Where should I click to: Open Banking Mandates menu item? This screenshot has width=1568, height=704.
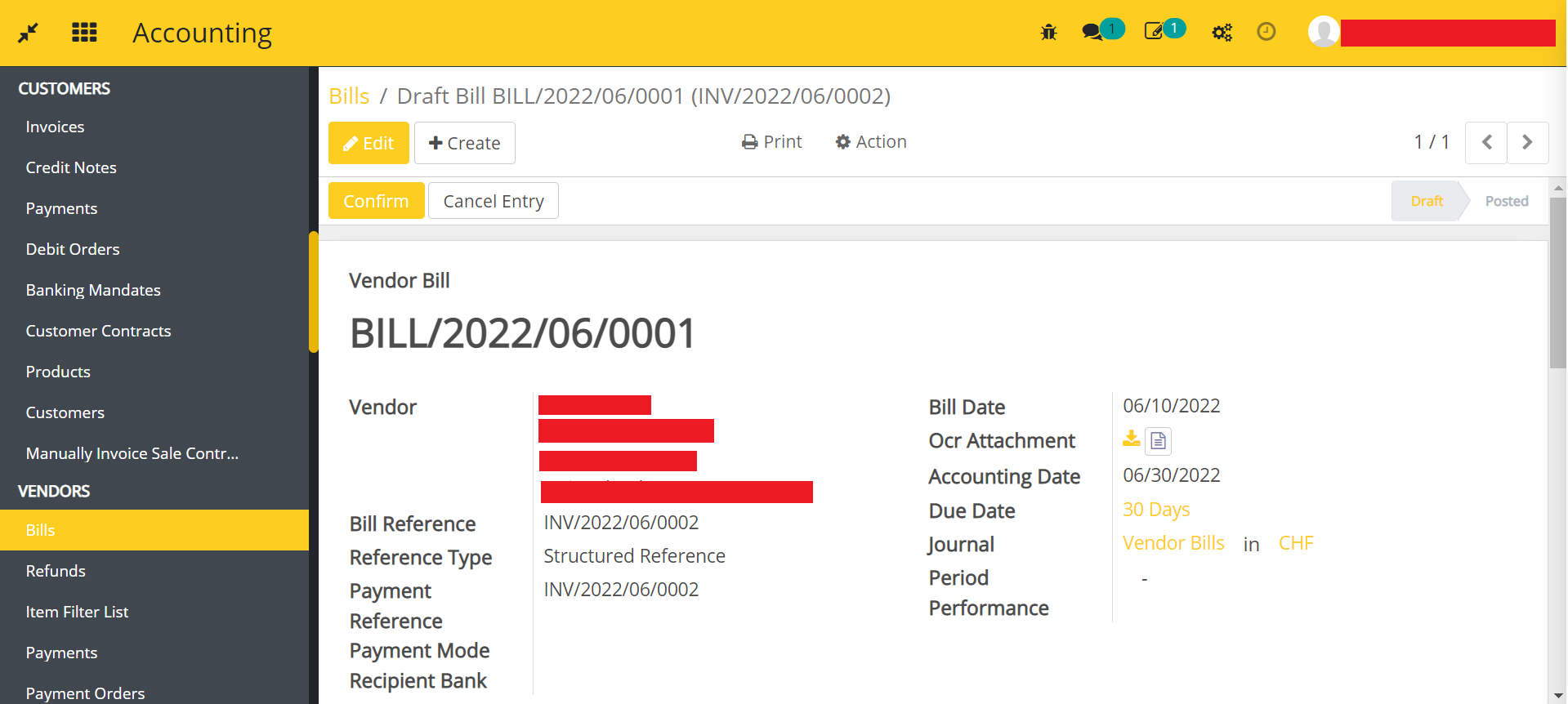[93, 290]
